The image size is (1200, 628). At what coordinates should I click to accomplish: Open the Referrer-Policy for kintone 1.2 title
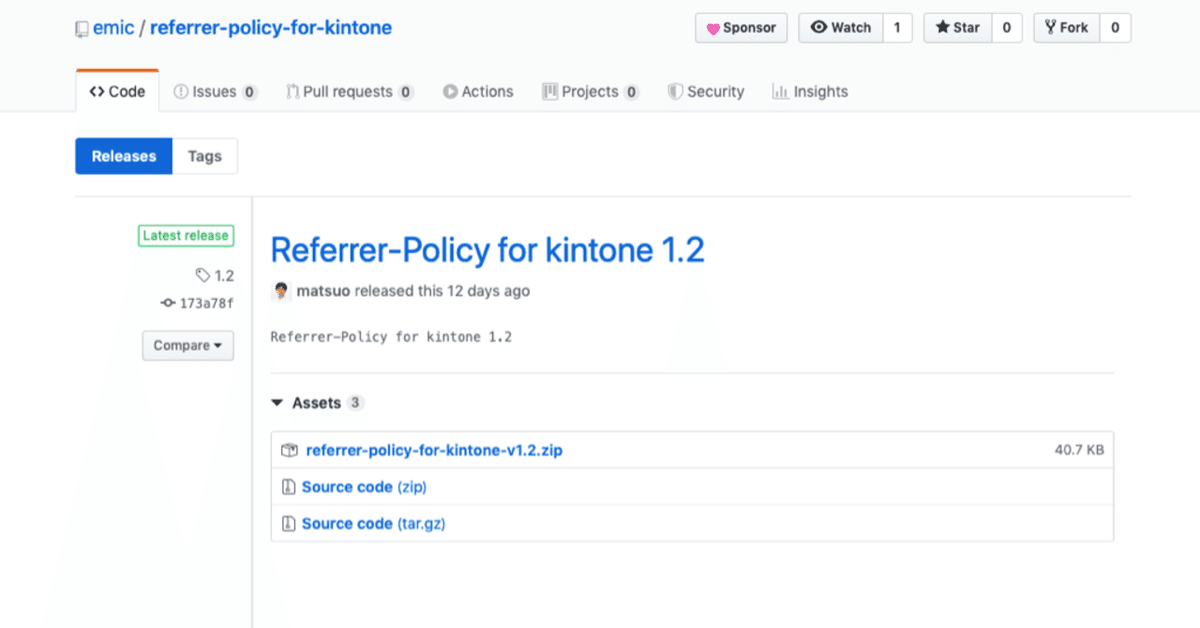coord(488,249)
